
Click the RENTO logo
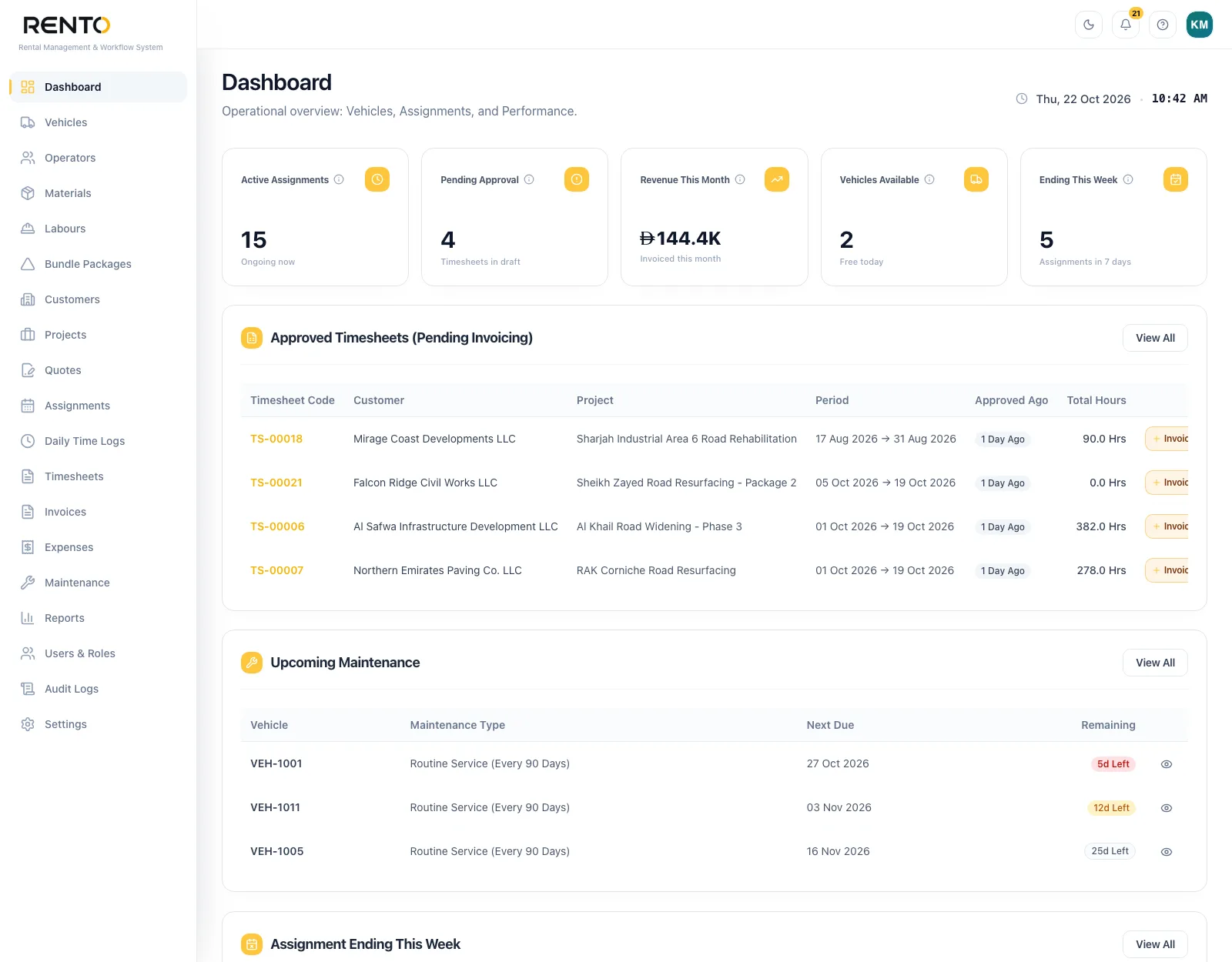(x=67, y=25)
